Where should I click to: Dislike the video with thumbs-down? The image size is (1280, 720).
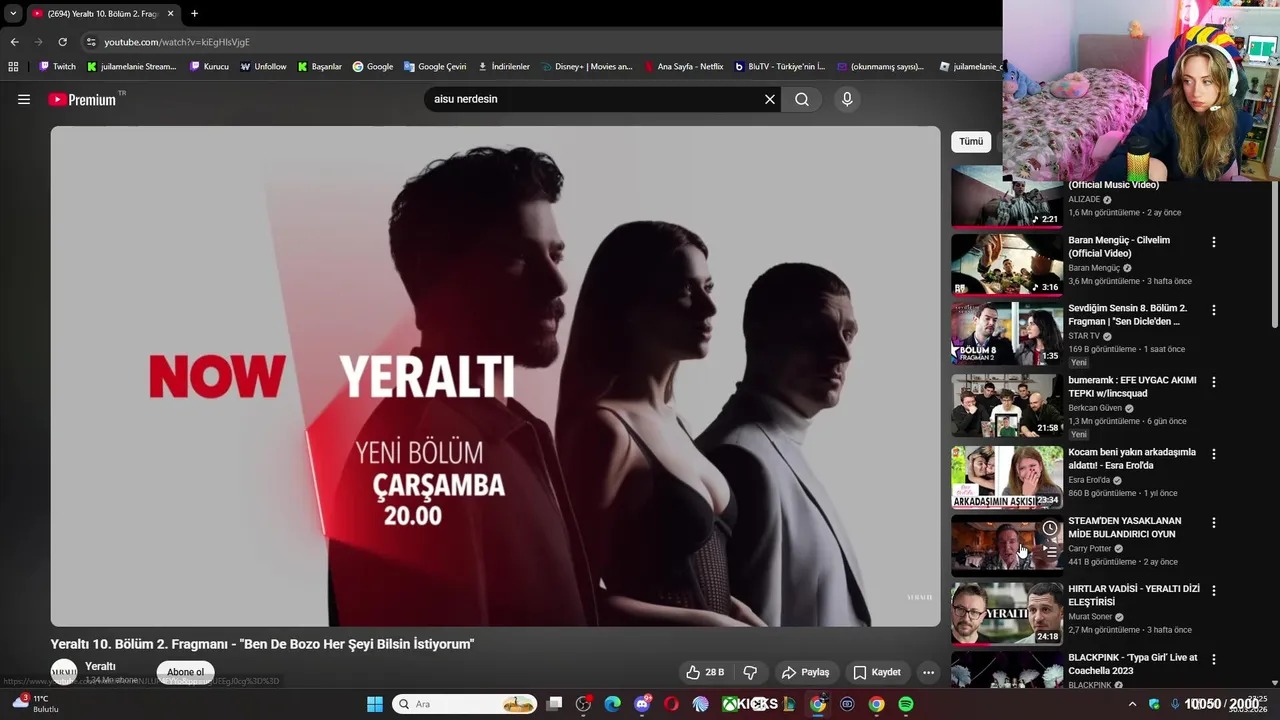[x=750, y=672]
